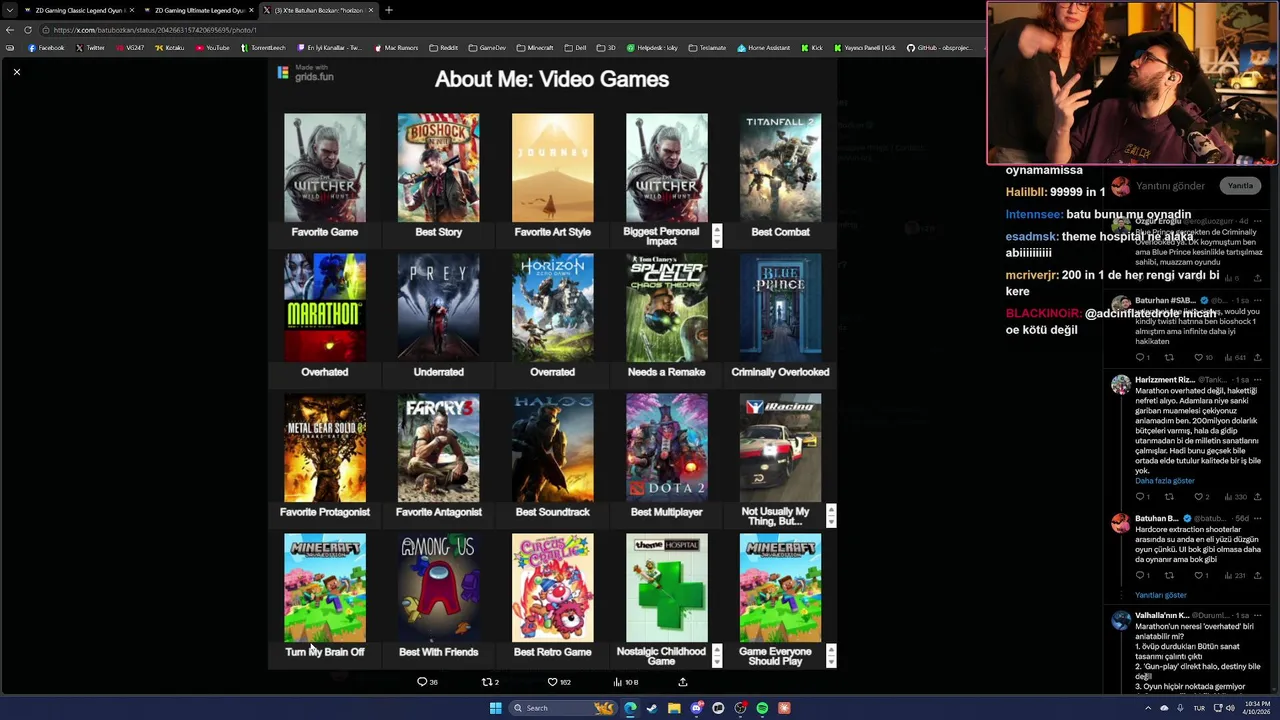Open Spotify from the taskbar

(x=762, y=708)
